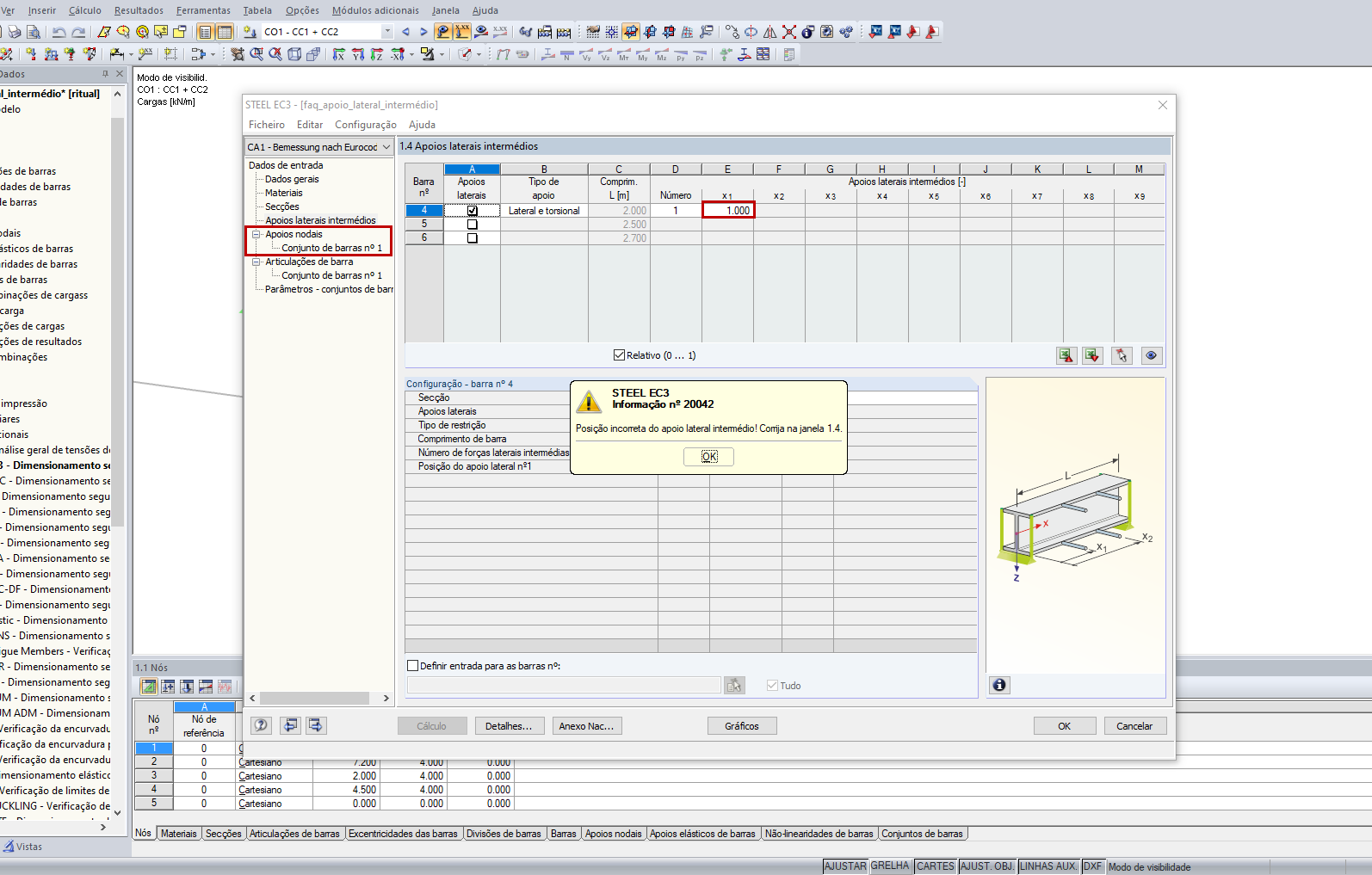Click the left scroll arrow under the STEEL EC3 tree
Viewport: 1372px width, 875px height.
click(x=252, y=699)
